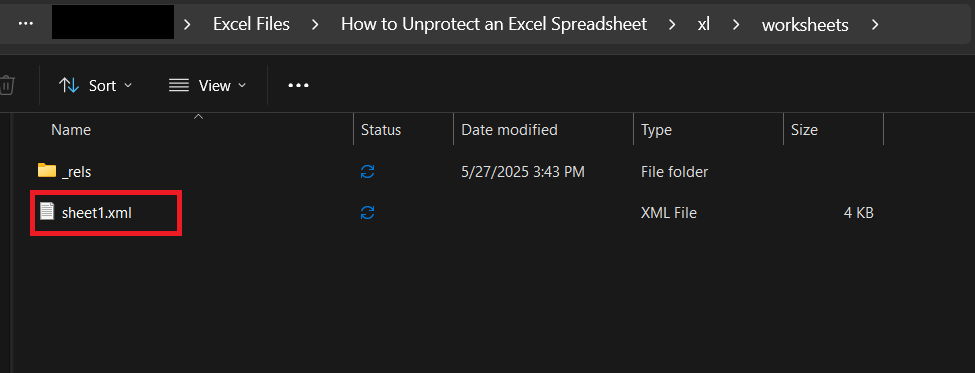The height and width of the screenshot is (373, 975).
Task: Click the sync status icon for sheet1.xml
Action: 367,213
